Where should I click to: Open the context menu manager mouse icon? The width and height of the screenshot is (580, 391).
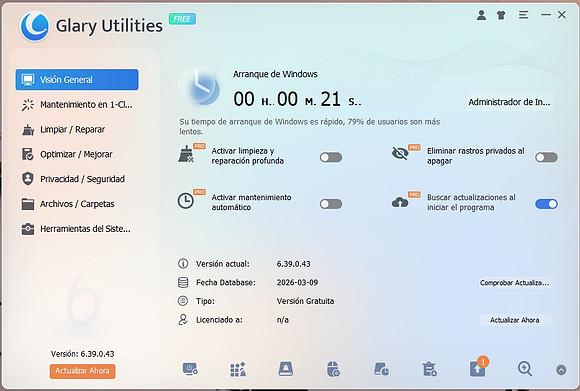[333, 369]
